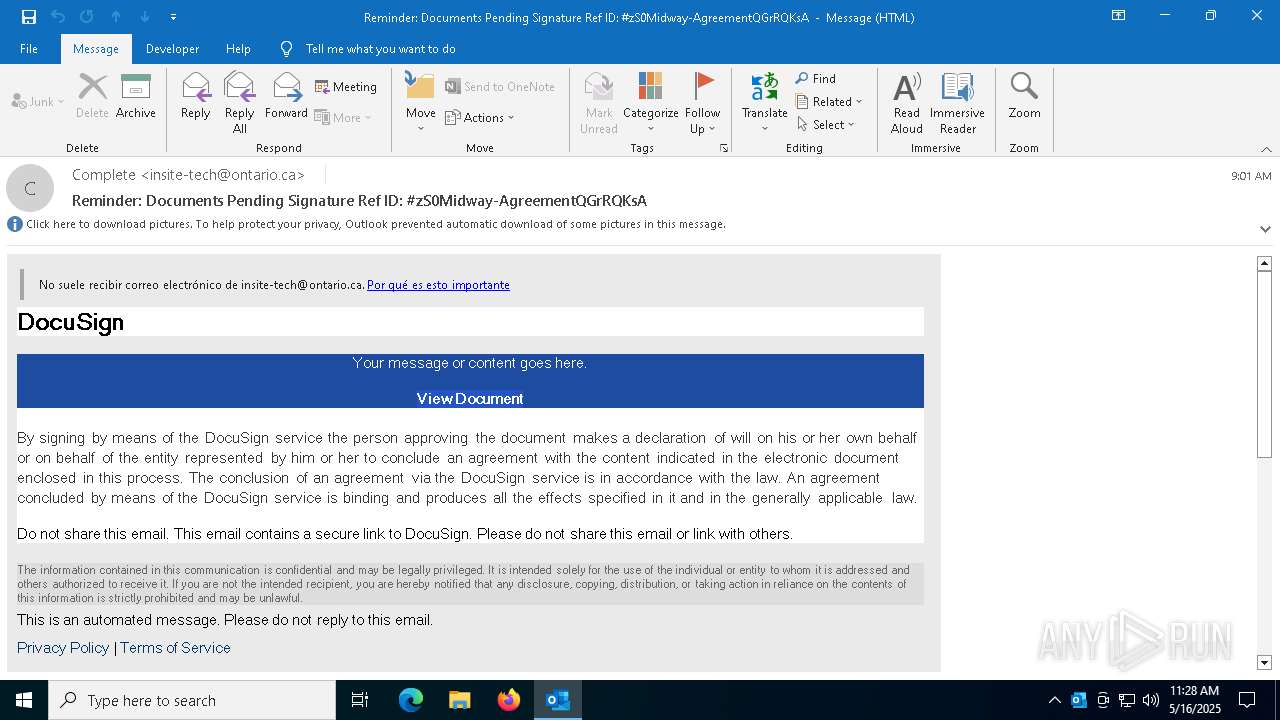Open the Terms of Service link
Viewport: 1280px width, 720px height.
pos(175,648)
